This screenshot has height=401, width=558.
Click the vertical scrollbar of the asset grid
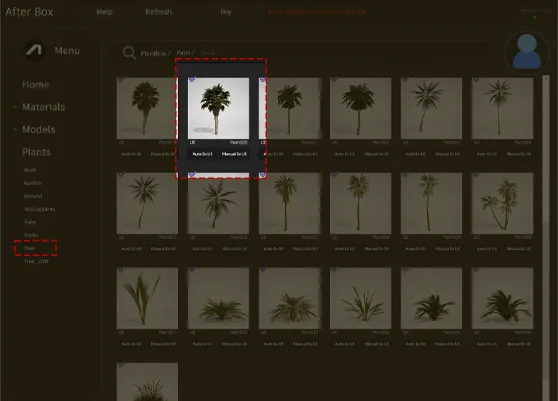[546, 238]
